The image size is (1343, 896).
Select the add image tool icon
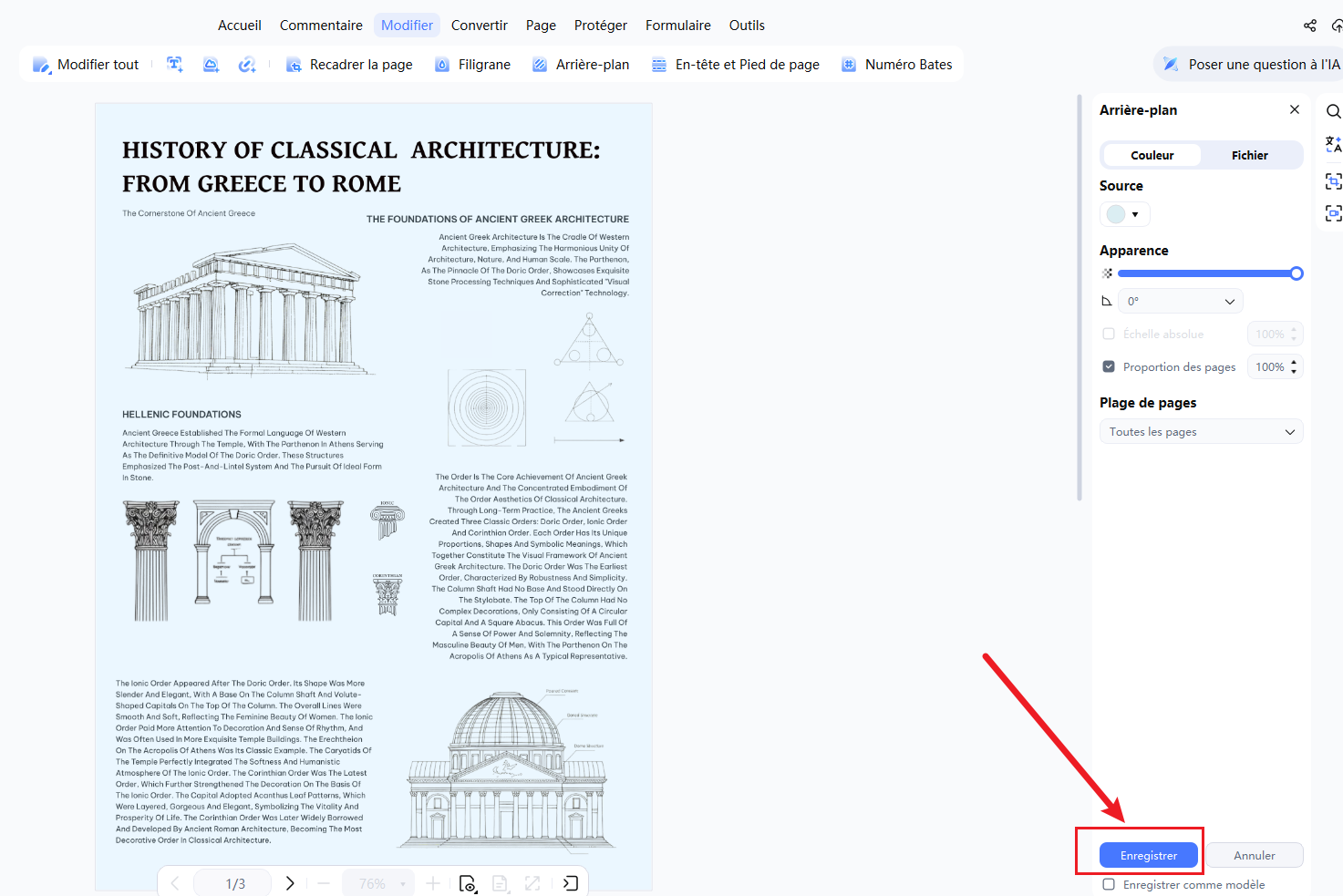coord(211,65)
